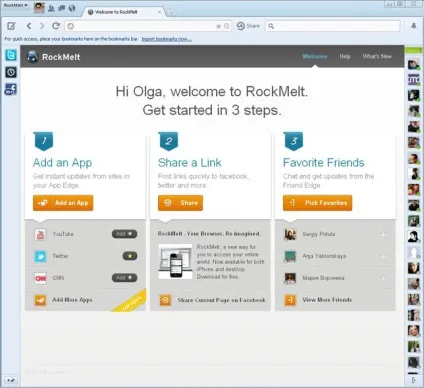Add CNN app with Add star button

click(x=124, y=278)
